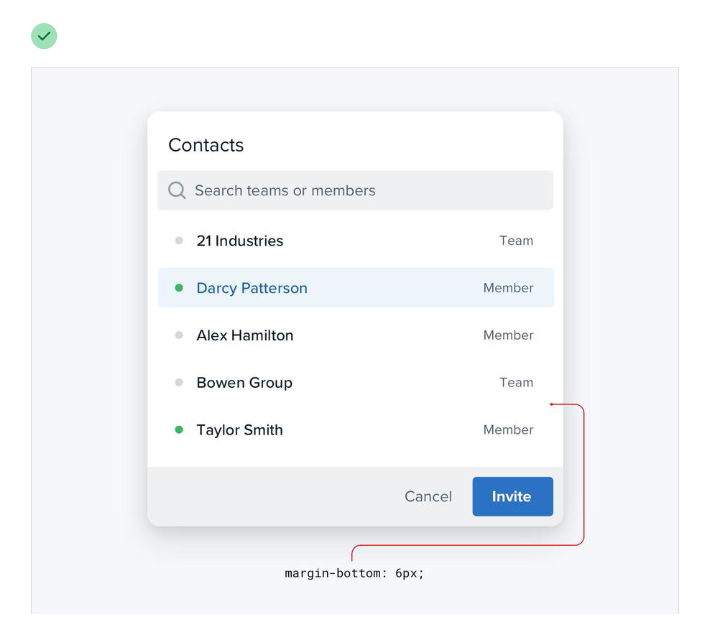Click Team label on Bowen Group row
This screenshot has height=628, width=714.
click(516, 382)
